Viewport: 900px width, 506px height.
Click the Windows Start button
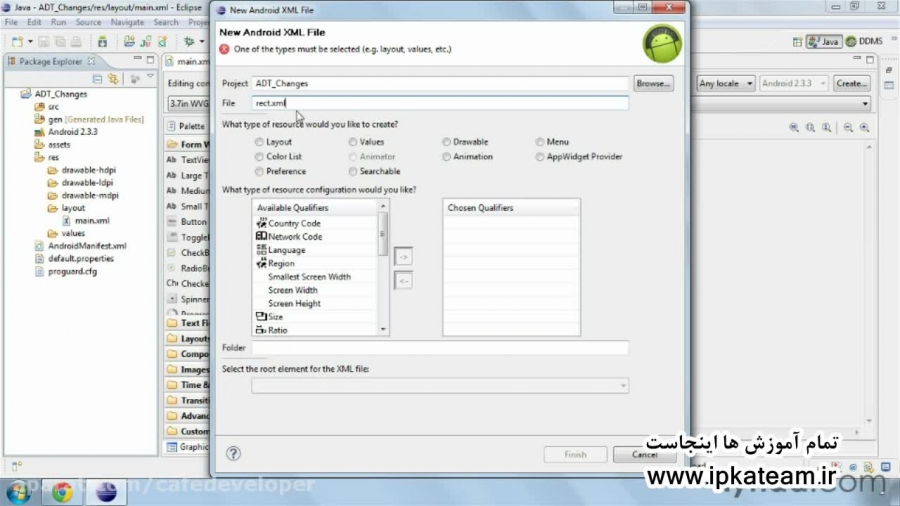tap(18, 492)
